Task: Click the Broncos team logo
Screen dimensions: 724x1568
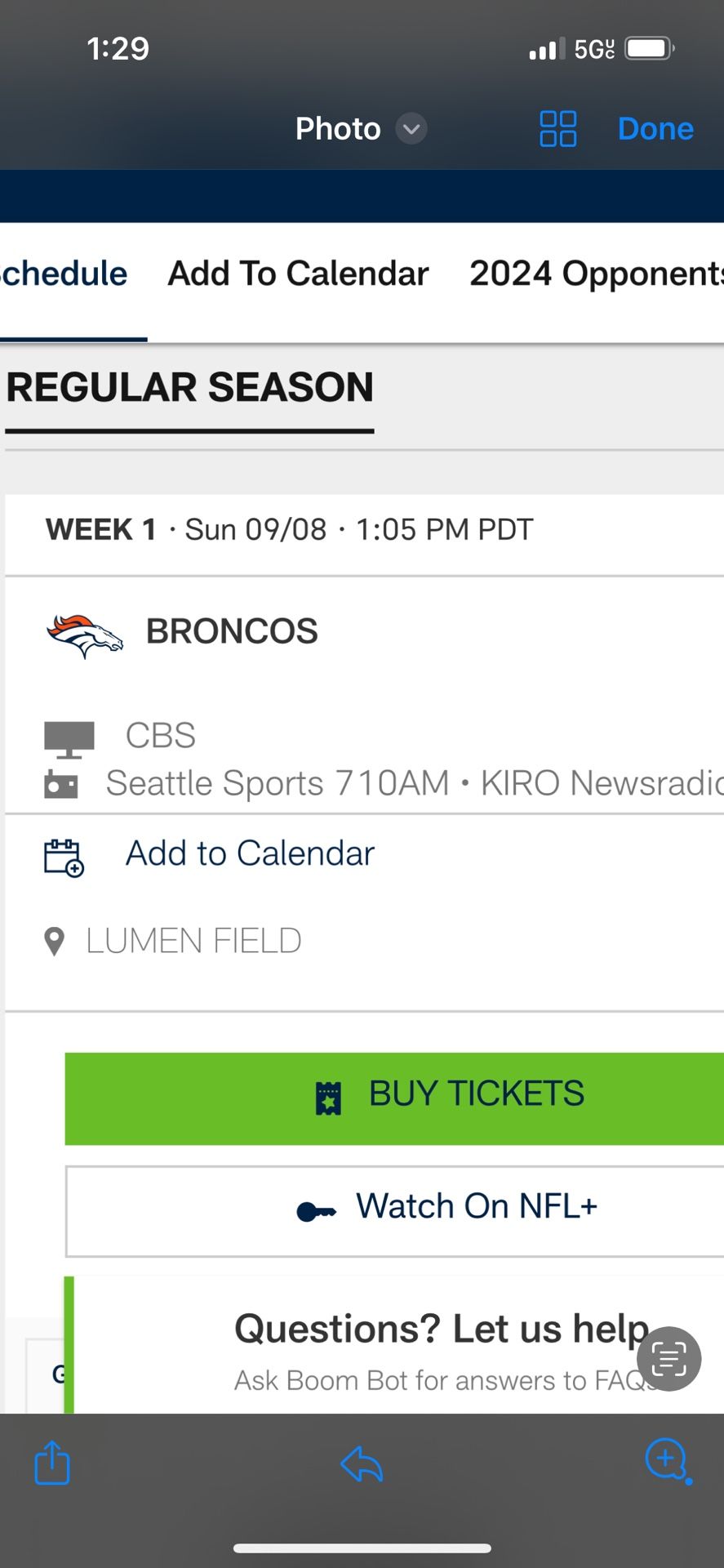Action: click(x=85, y=635)
